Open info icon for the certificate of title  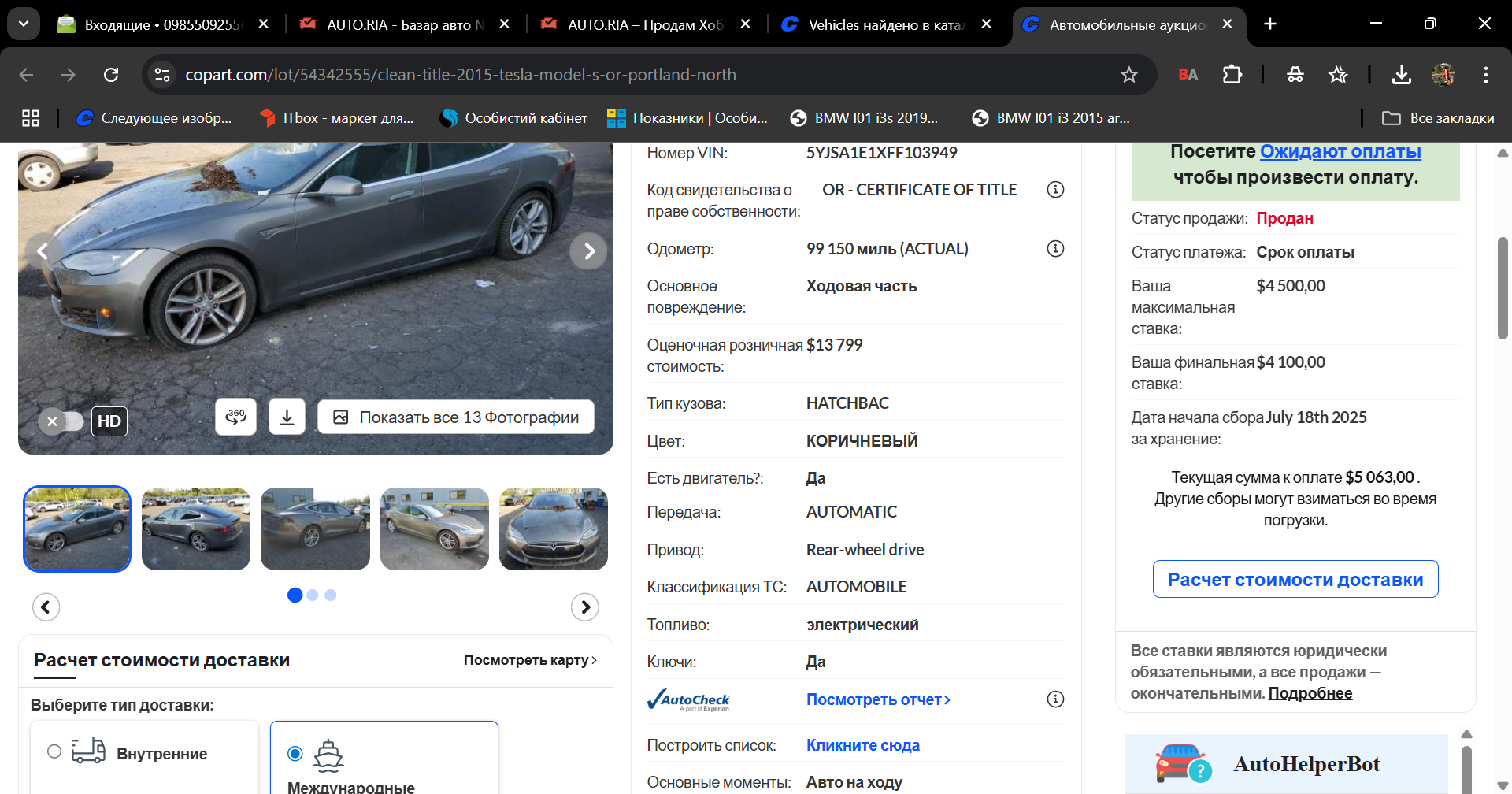click(x=1055, y=190)
